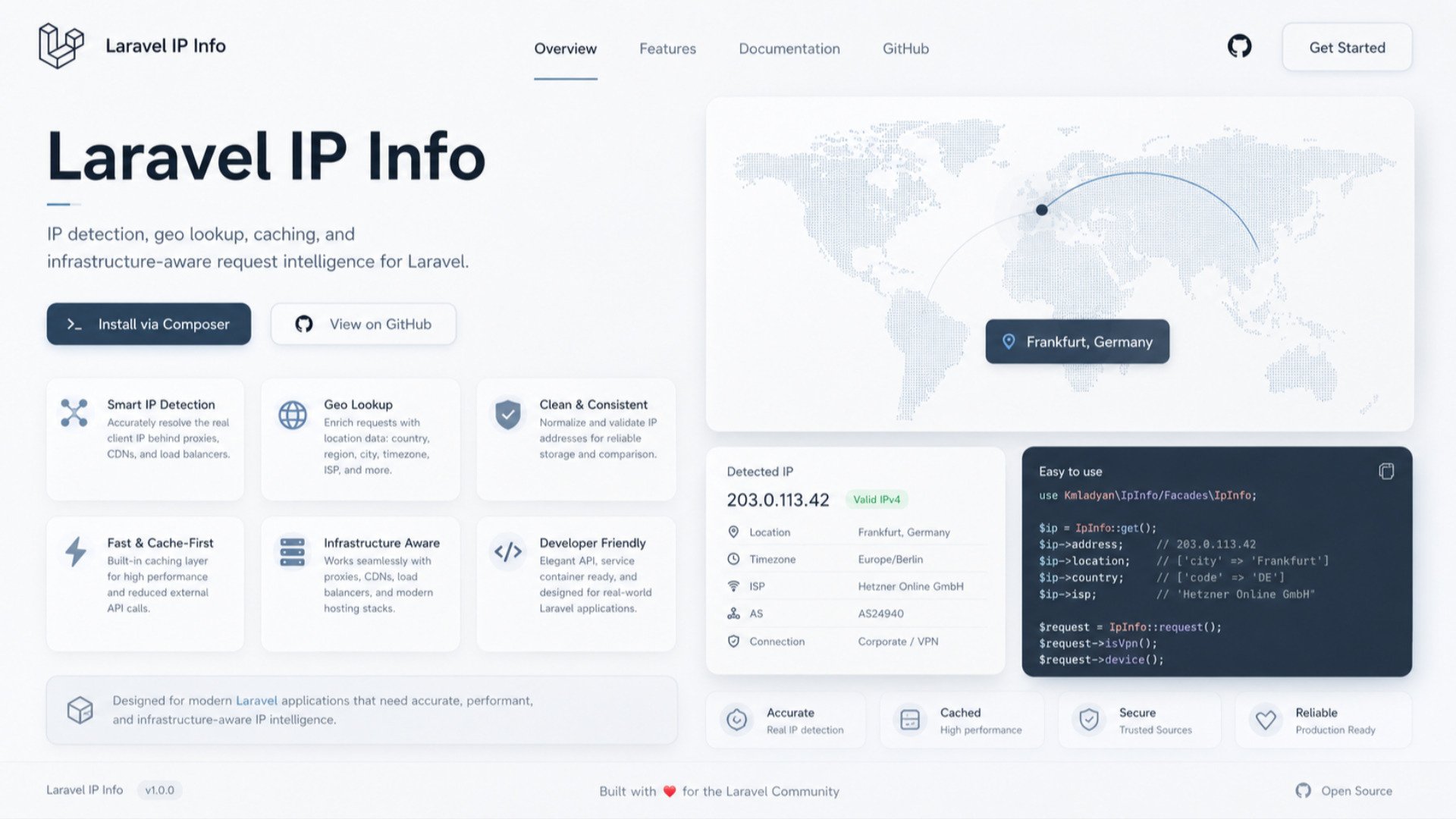
Task: Click the Infrastructure Aware card title
Action: point(381,543)
